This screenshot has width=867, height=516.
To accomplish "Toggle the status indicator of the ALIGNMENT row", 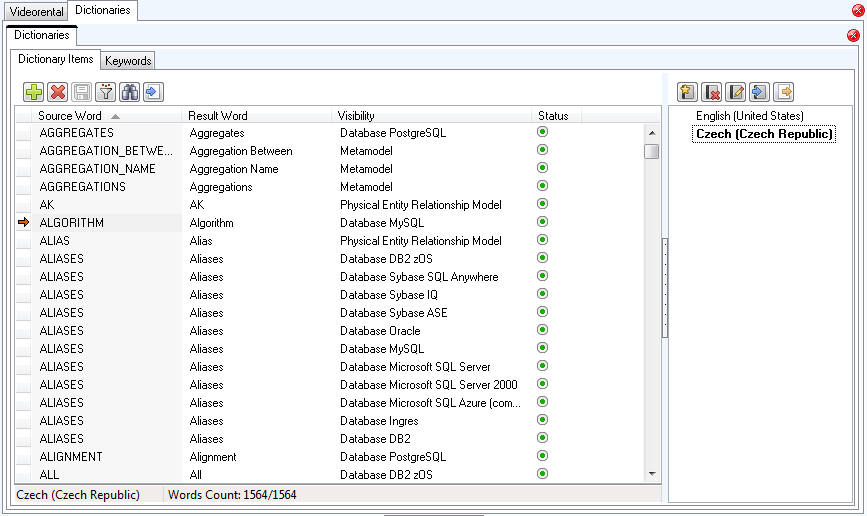I will click(x=543, y=456).
